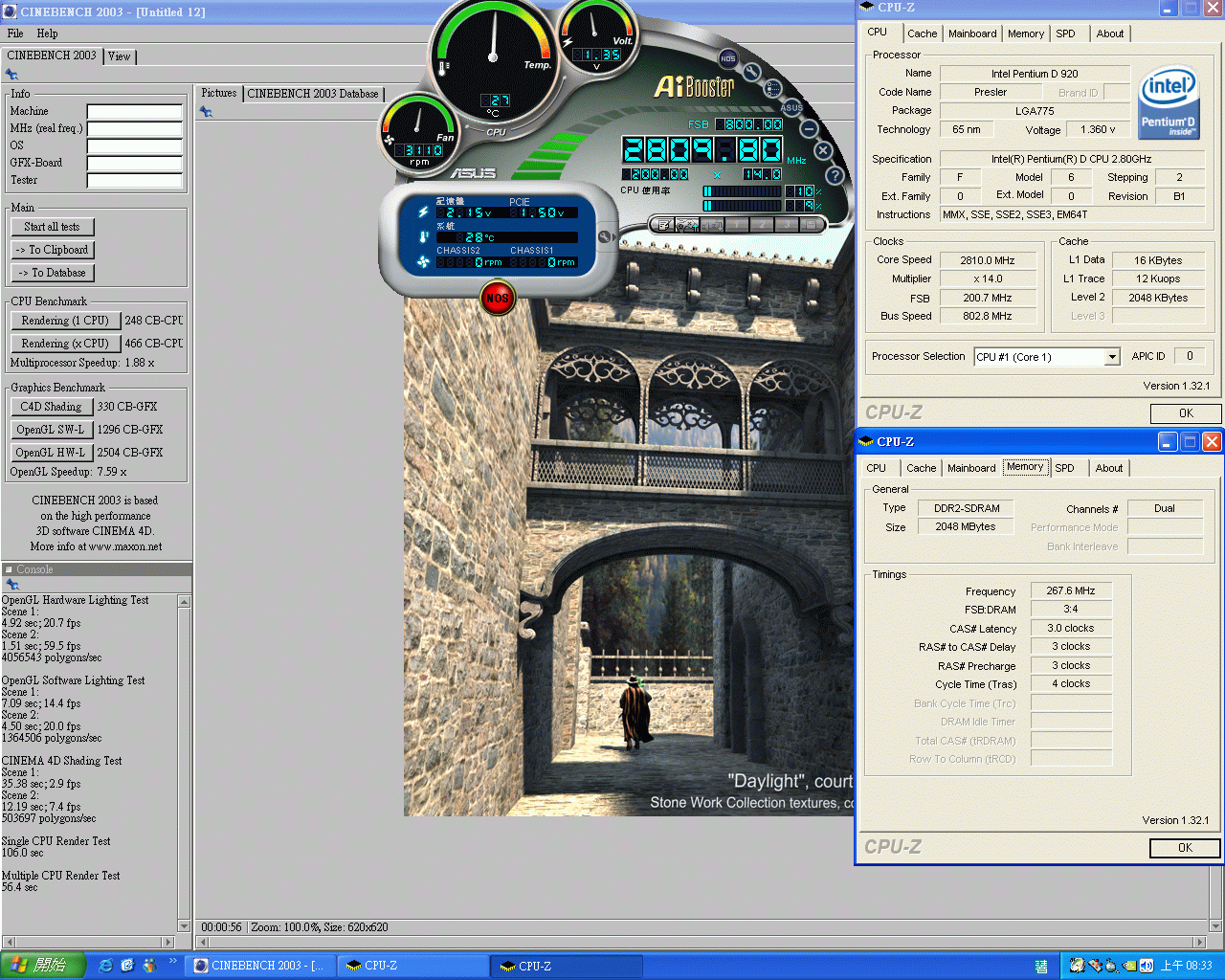Image resolution: width=1225 pixels, height=980 pixels.
Task: Click second CPU usage bar in AI Booster
Action: [x=742, y=205]
